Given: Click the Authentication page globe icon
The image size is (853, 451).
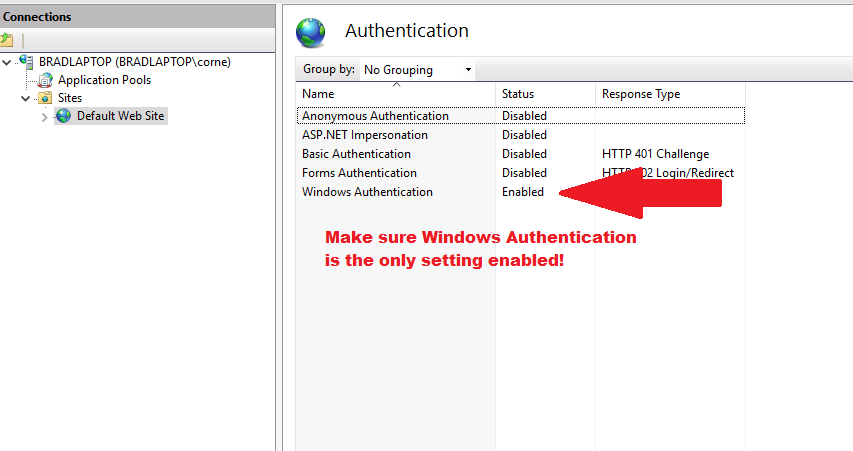Looking at the screenshot, I should (311, 32).
